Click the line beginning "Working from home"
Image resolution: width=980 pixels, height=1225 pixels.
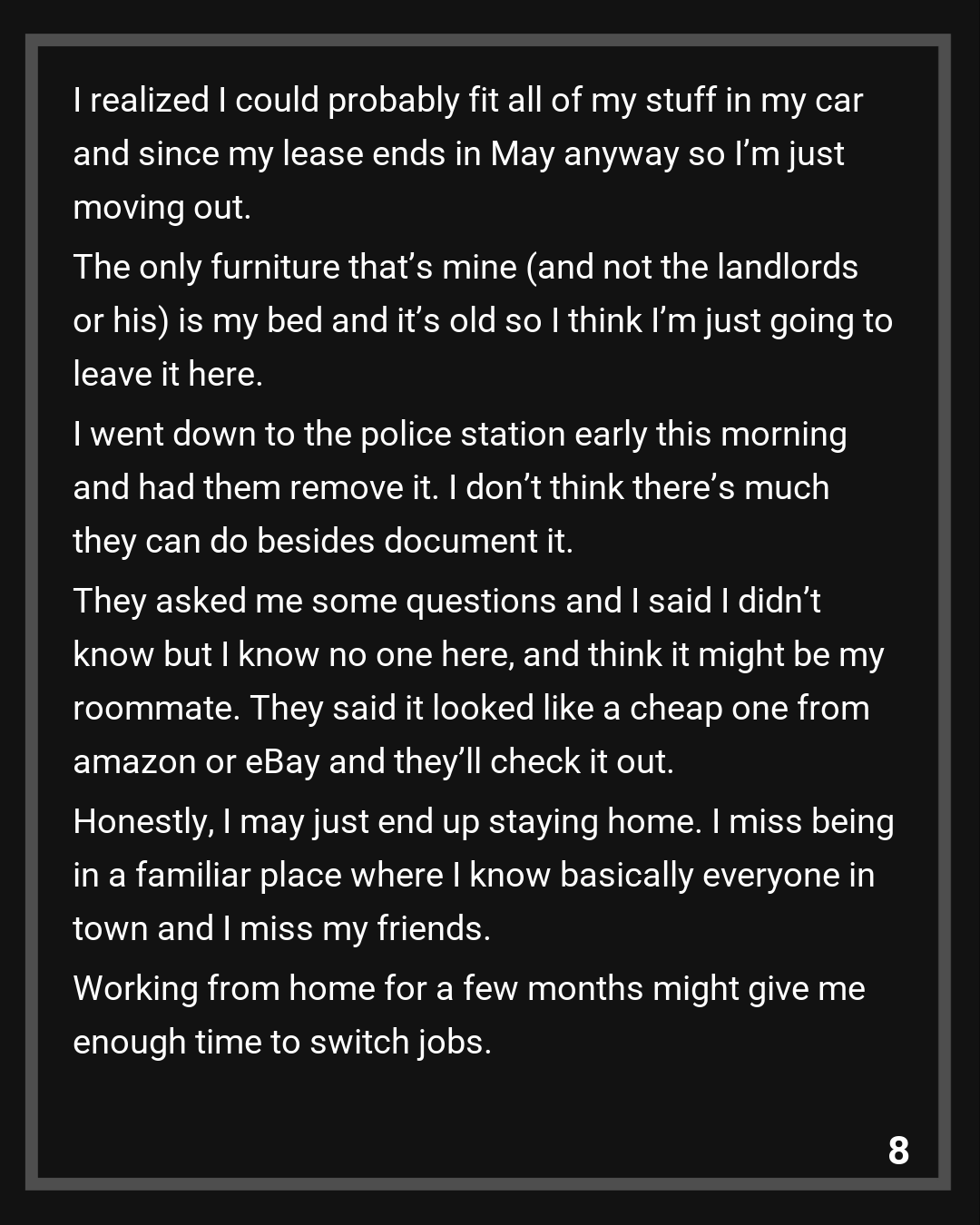468,989
